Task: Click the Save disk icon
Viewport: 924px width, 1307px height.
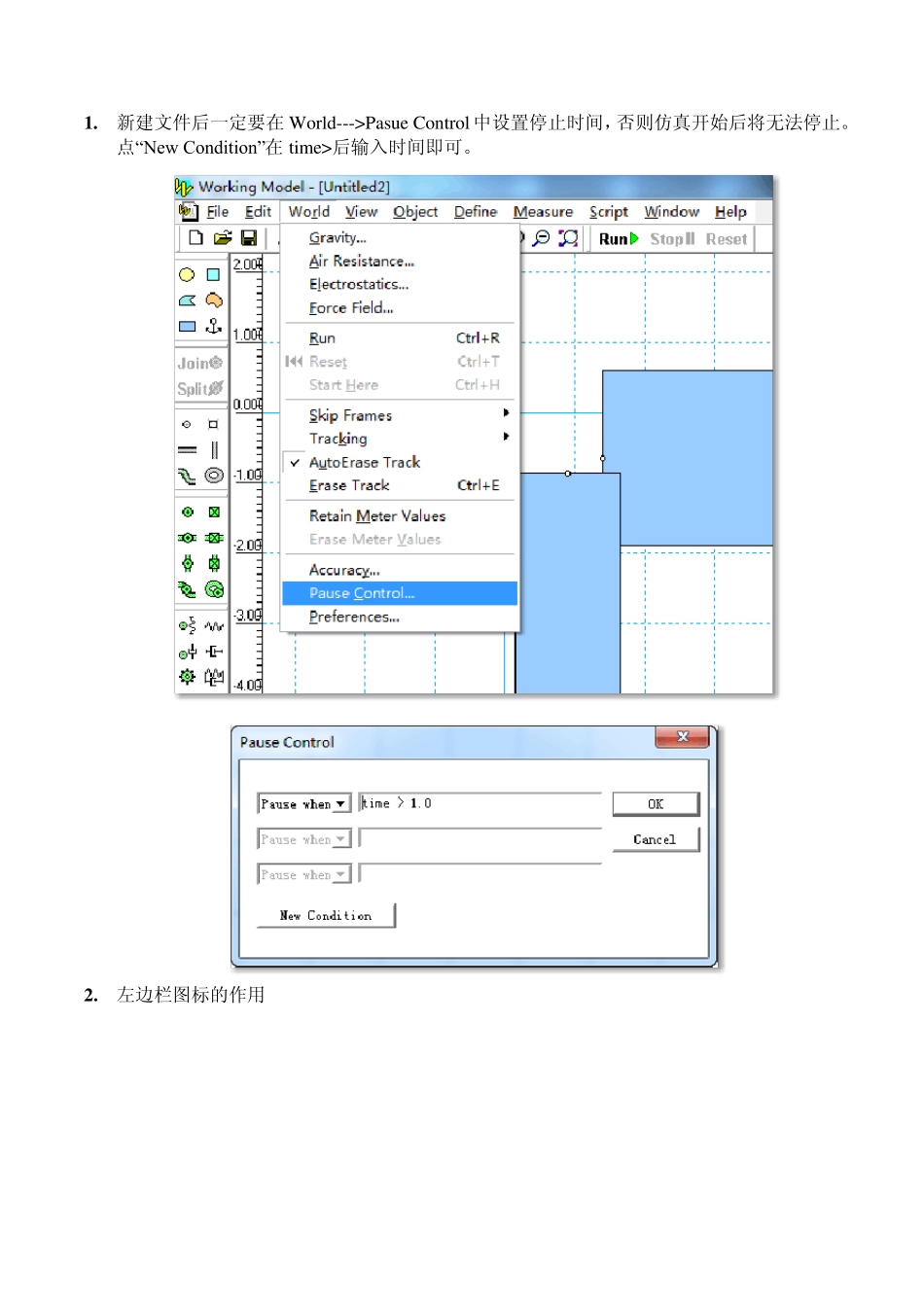Action: click(x=249, y=238)
